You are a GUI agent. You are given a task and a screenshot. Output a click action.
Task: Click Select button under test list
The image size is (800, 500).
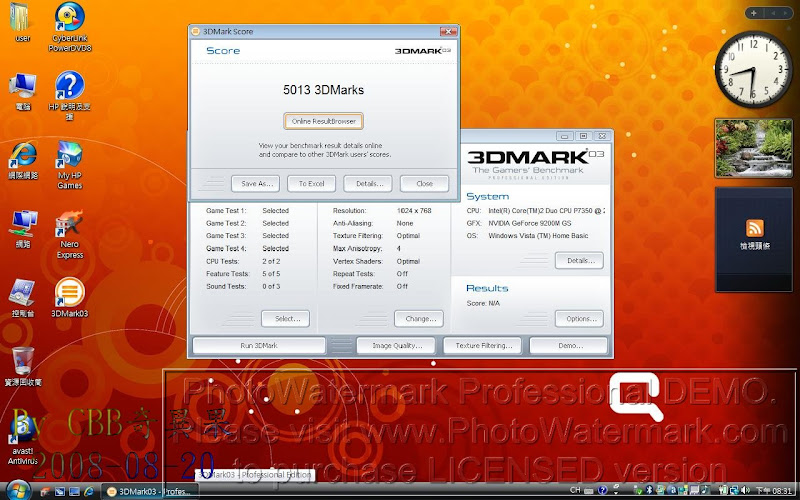[285, 318]
